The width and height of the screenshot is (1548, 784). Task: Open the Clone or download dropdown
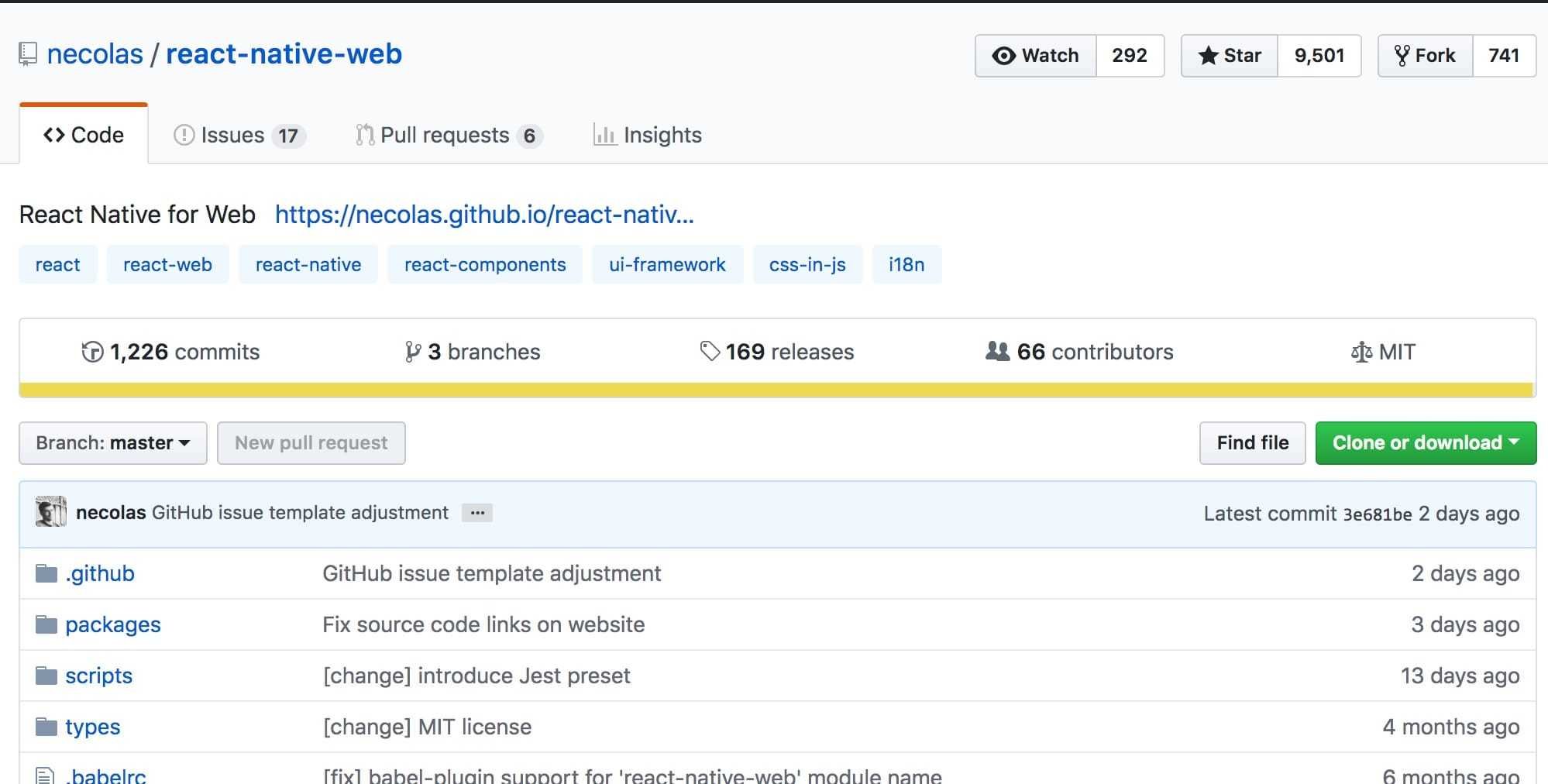[x=1426, y=443]
